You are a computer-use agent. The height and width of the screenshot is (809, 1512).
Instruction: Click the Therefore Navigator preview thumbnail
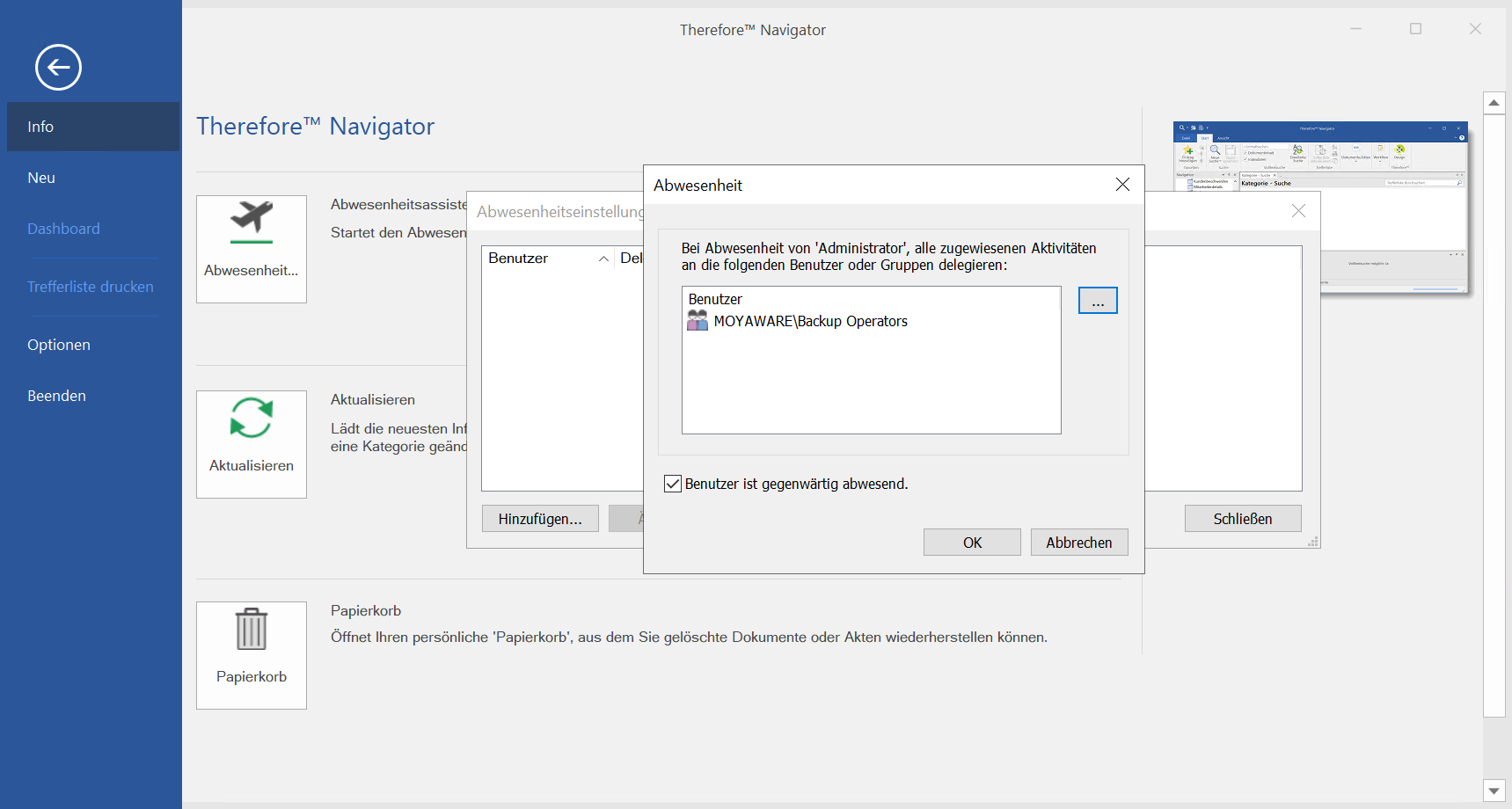[1320, 208]
